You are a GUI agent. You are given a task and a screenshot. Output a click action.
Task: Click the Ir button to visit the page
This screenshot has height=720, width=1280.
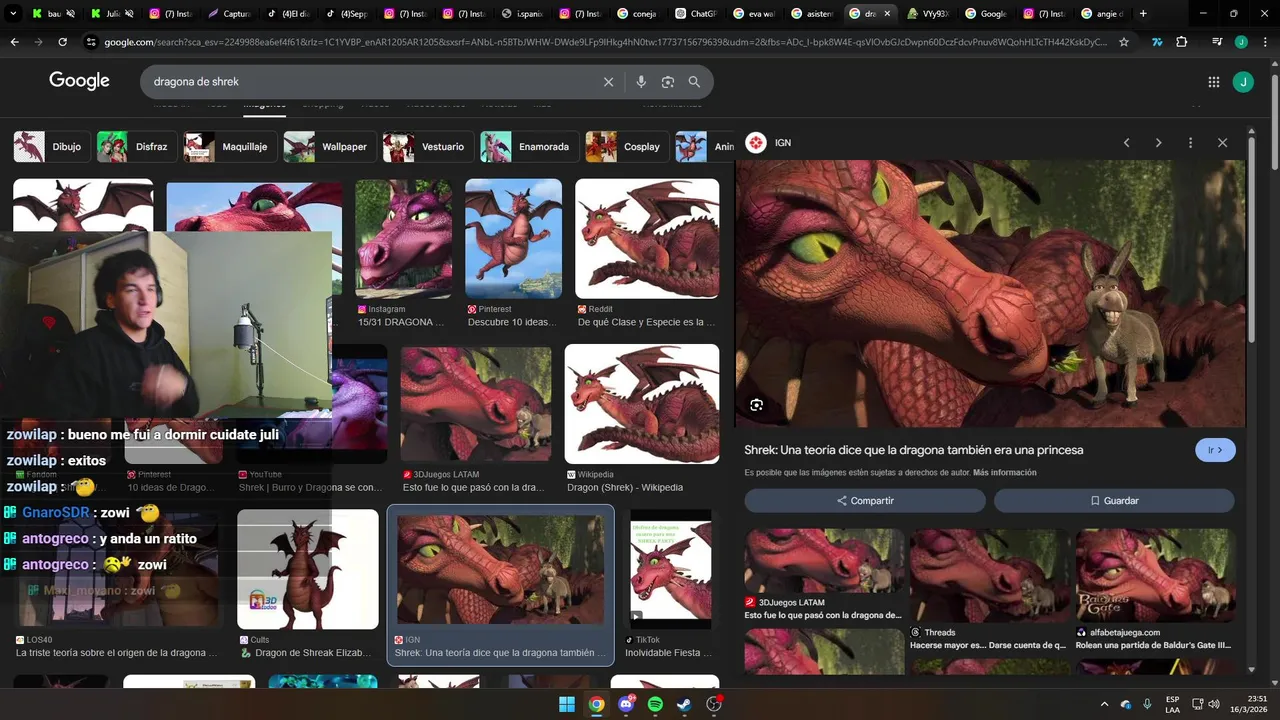(x=1215, y=450)
